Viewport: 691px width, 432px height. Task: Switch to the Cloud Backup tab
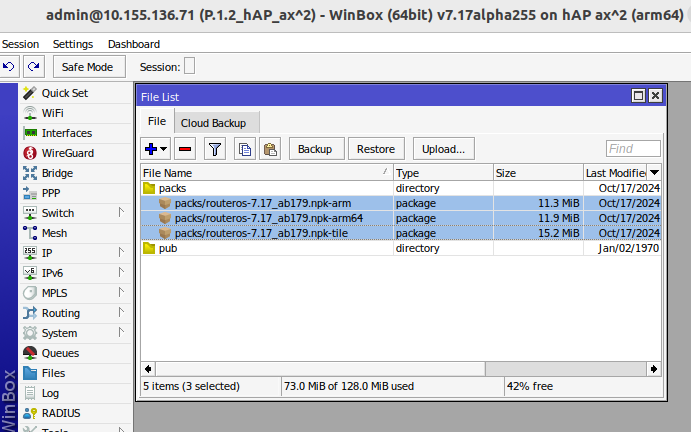pyautogui.click(x=212, y=122)
